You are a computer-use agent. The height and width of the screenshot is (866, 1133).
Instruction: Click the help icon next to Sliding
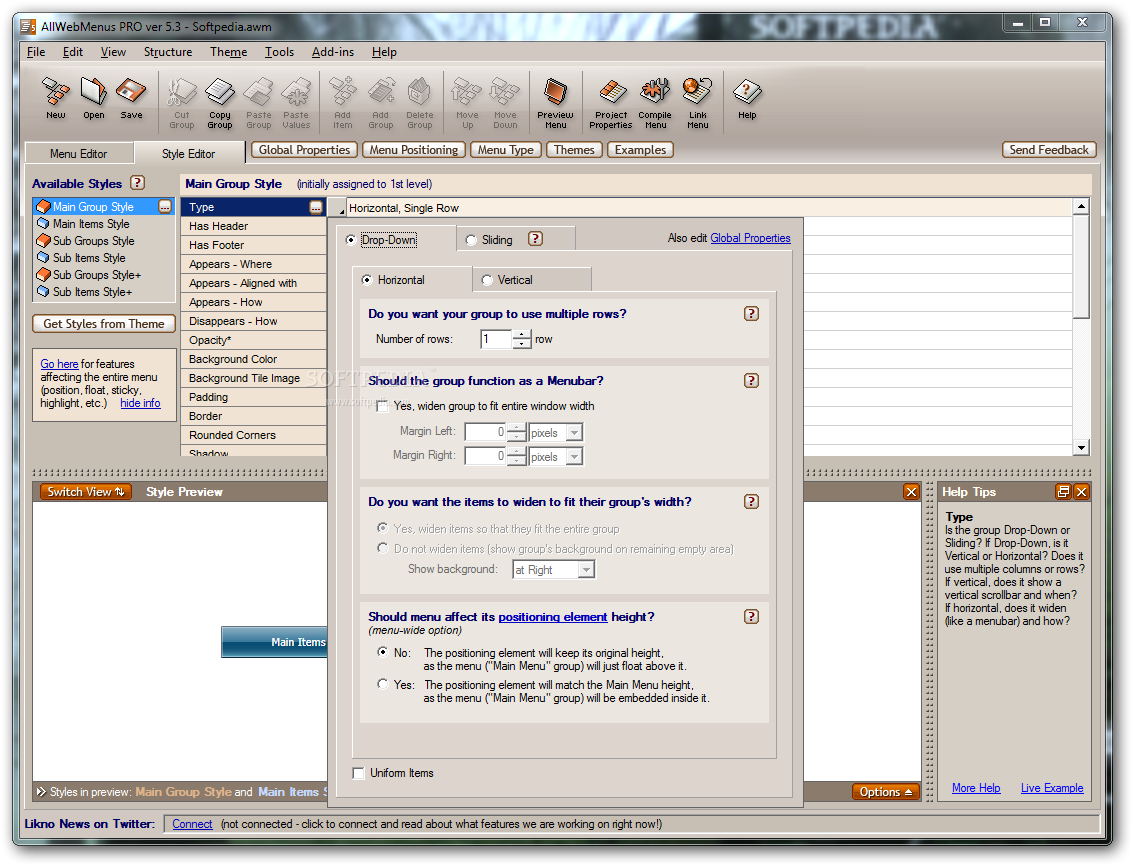535,239
